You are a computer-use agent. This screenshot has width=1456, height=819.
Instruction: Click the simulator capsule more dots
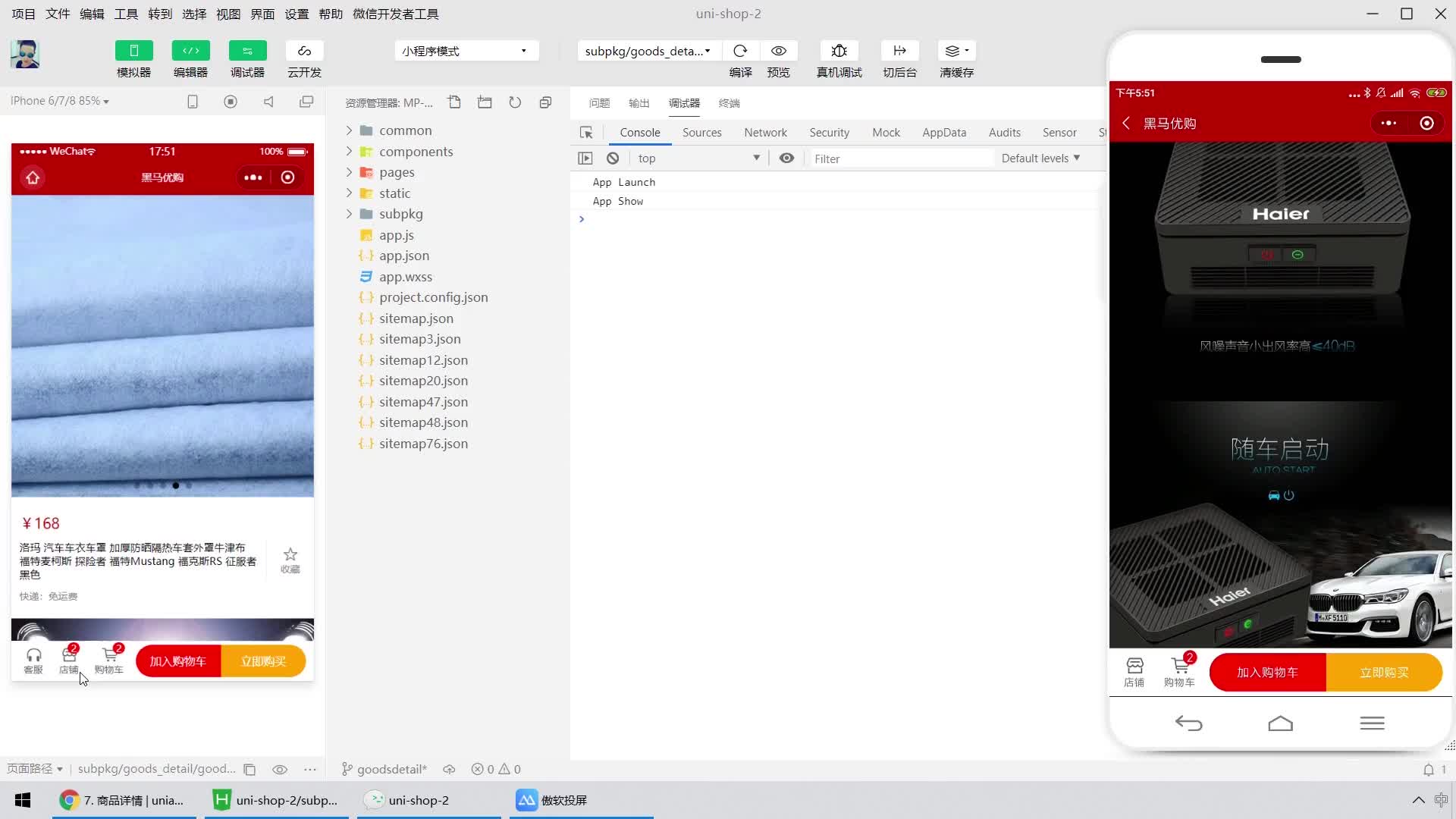tap(253, 177)
